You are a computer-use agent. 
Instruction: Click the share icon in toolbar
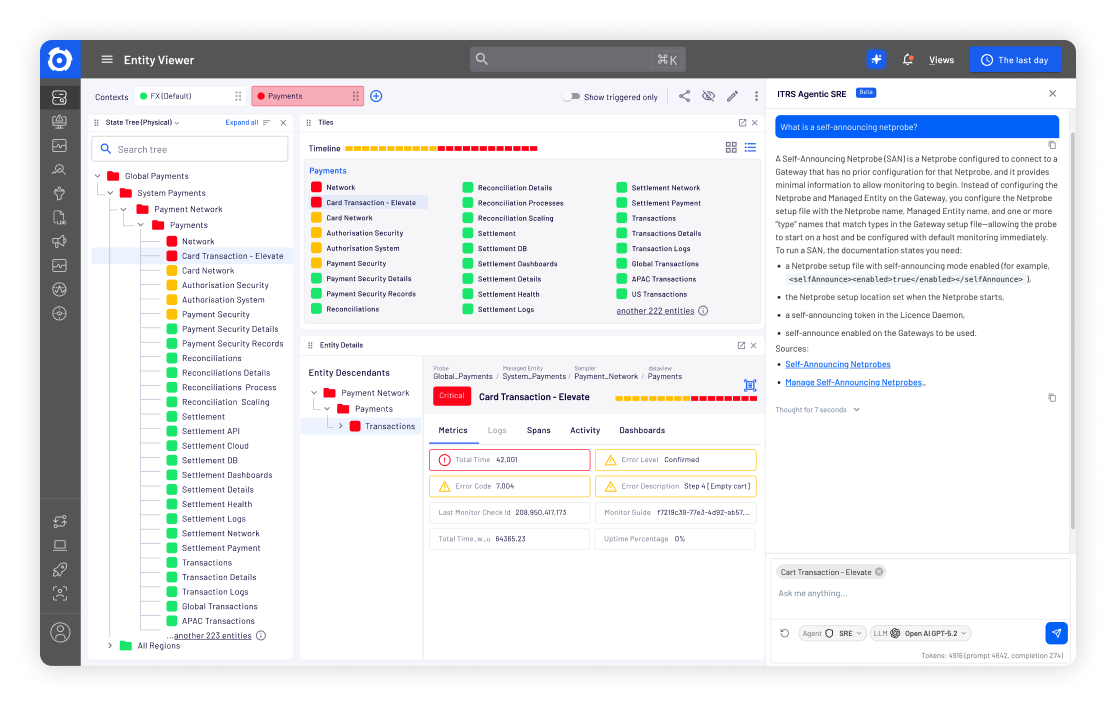pyautogui.click(x=684, y=96)
